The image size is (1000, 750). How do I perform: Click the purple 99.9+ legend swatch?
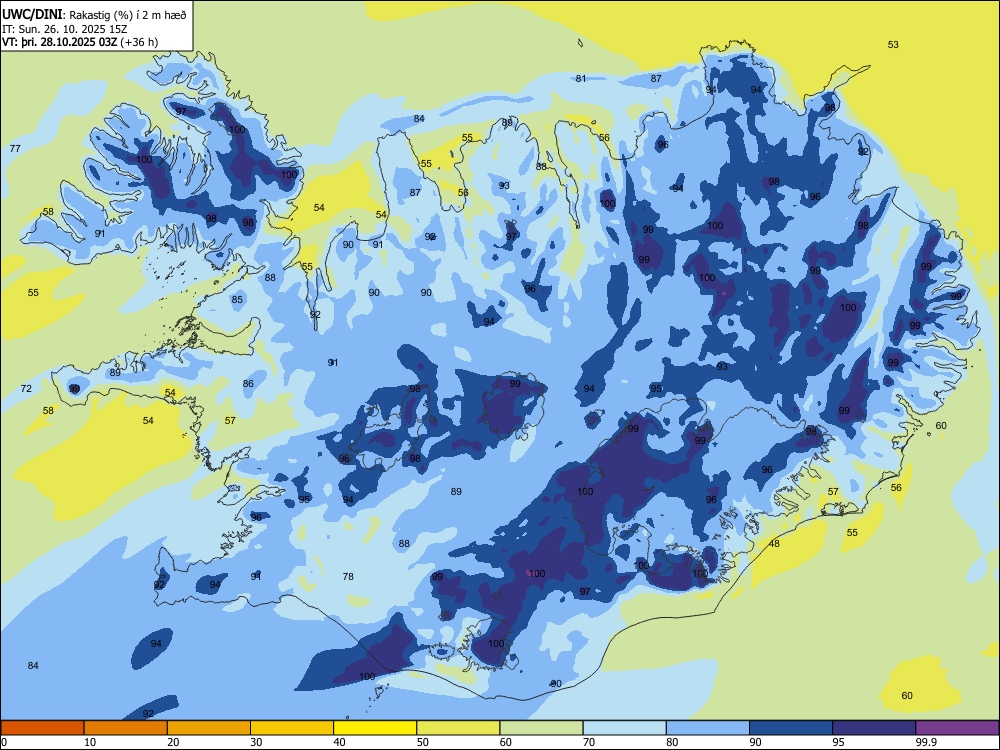click(957, 728)
